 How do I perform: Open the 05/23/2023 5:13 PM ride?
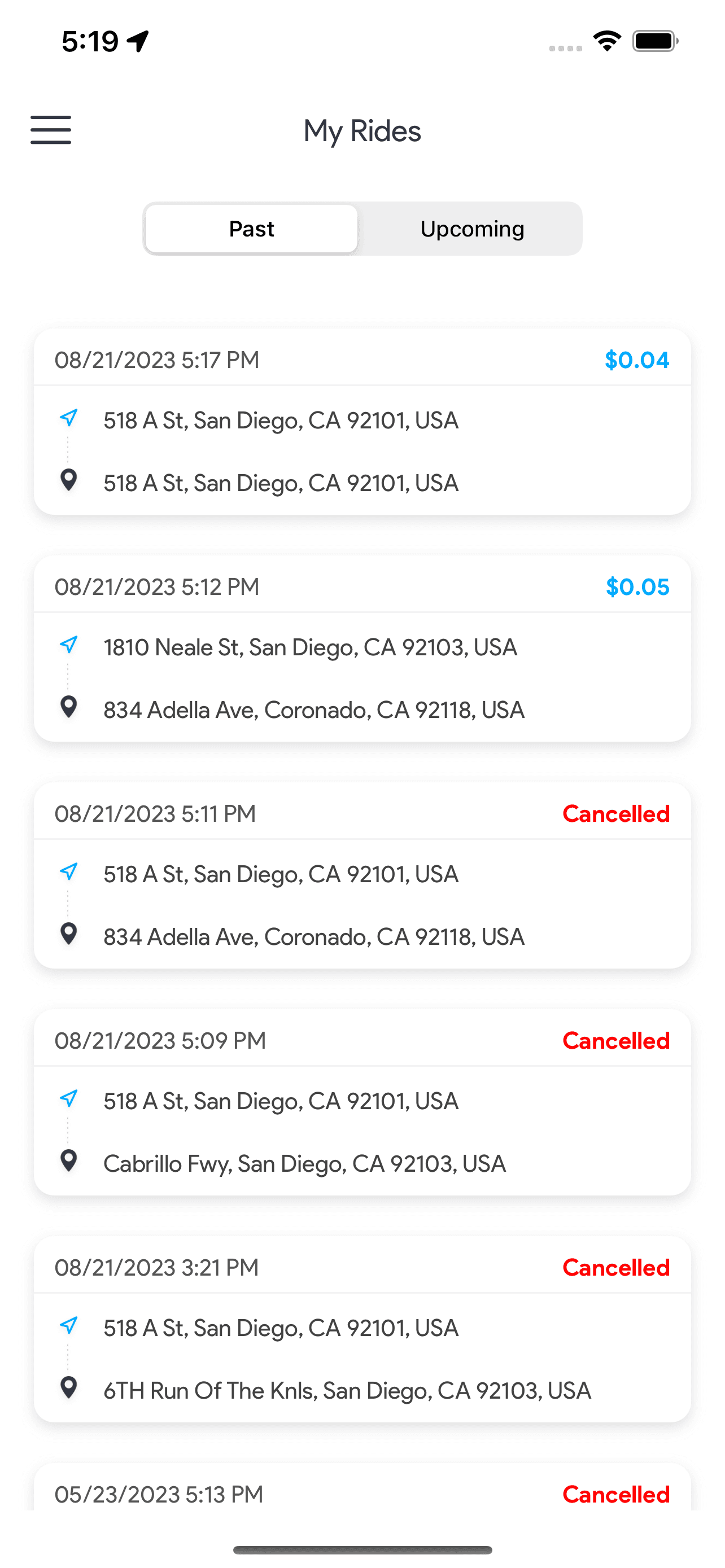pos(159,1495)
